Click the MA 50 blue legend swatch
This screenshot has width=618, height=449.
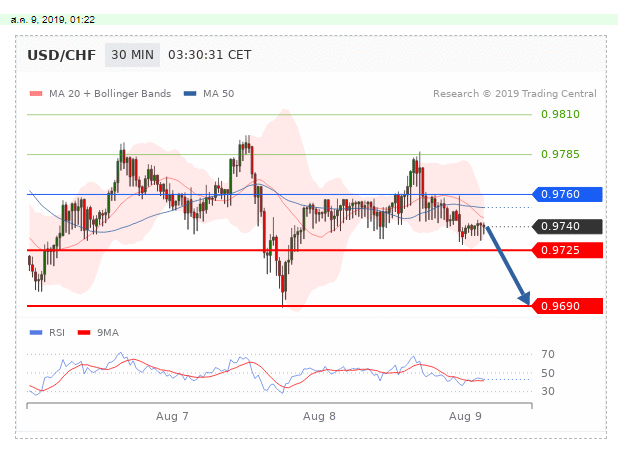click(190, 94)
